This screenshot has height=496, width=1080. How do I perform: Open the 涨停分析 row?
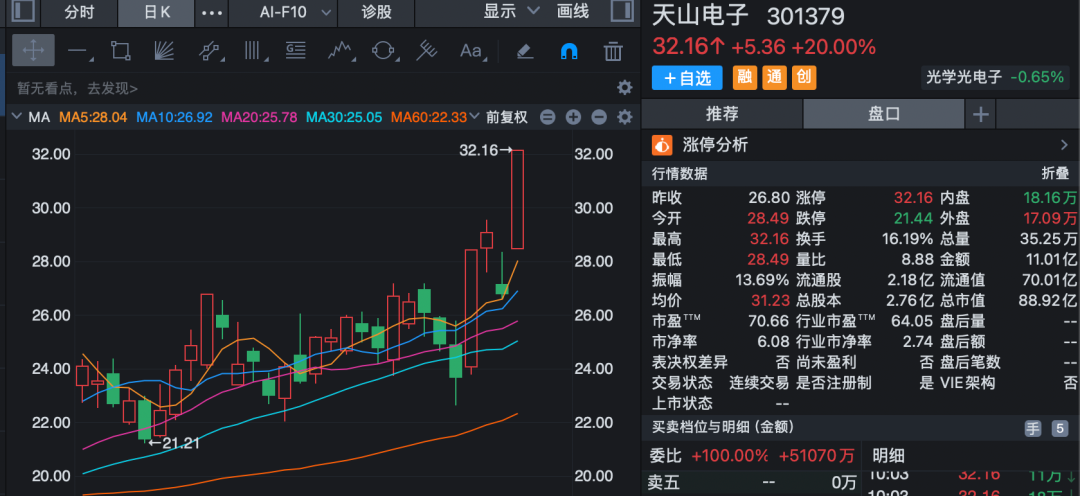pyautogui.click(x=860, y=145)
